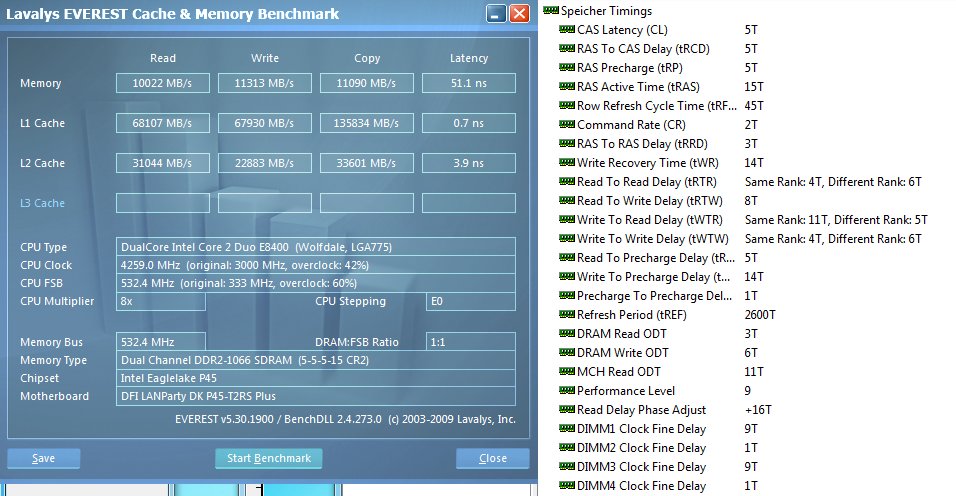Click the L2 Cache Write value 22883 MB/s
The height and width of the screenshot is (496, 956).
265,163
